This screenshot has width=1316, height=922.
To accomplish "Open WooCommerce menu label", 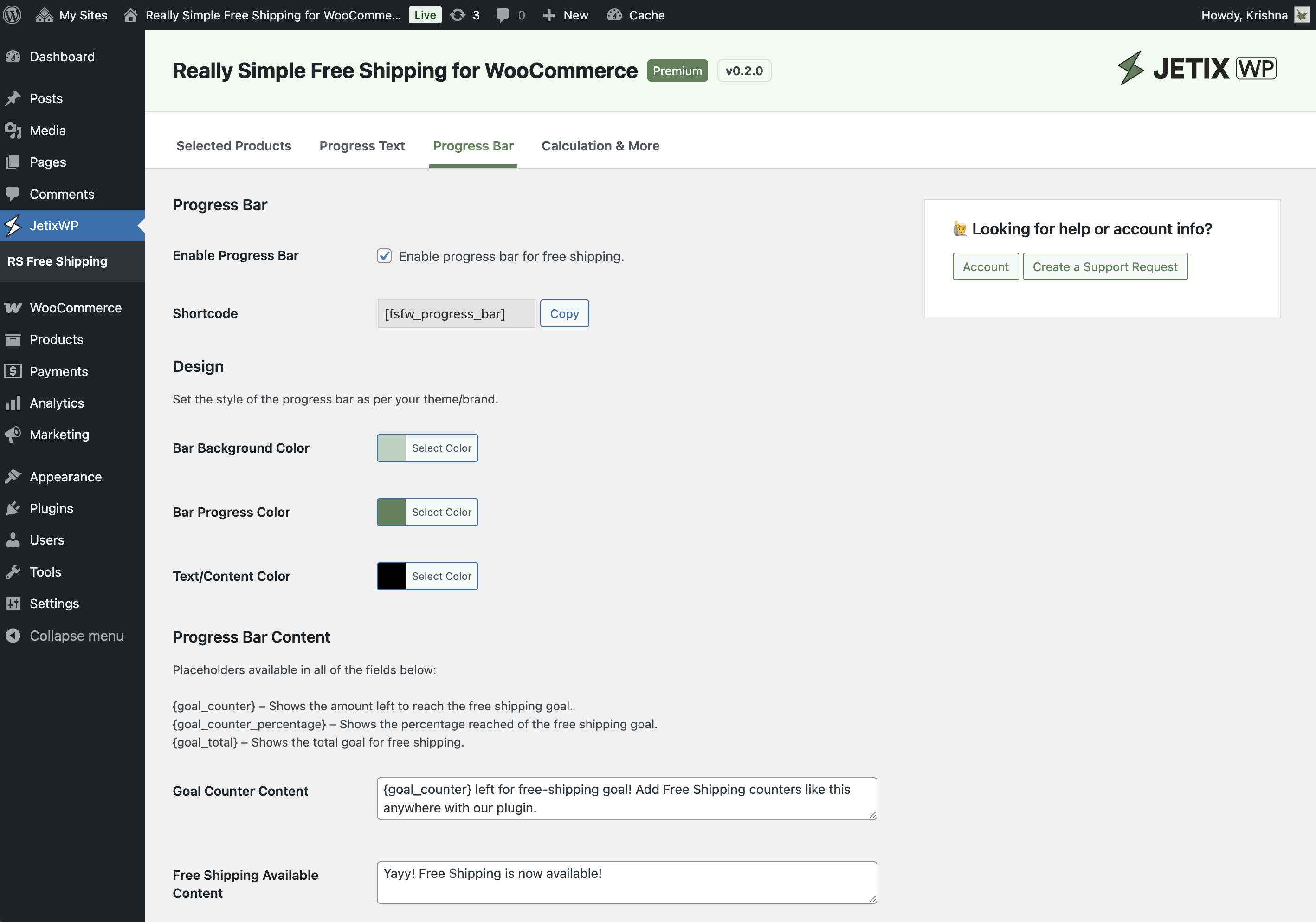I will click(76, 308).
